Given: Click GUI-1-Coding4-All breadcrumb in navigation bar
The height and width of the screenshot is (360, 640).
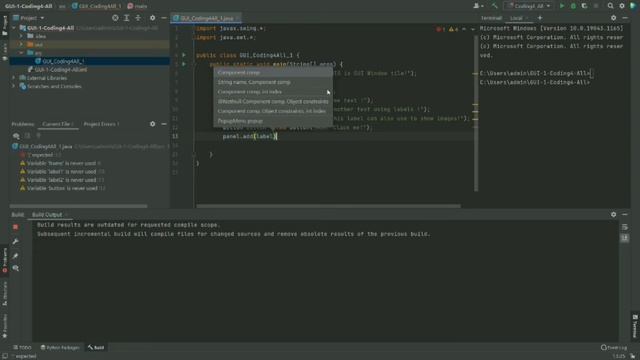Looking at the screenshot, I should click(x=28, y=6).
